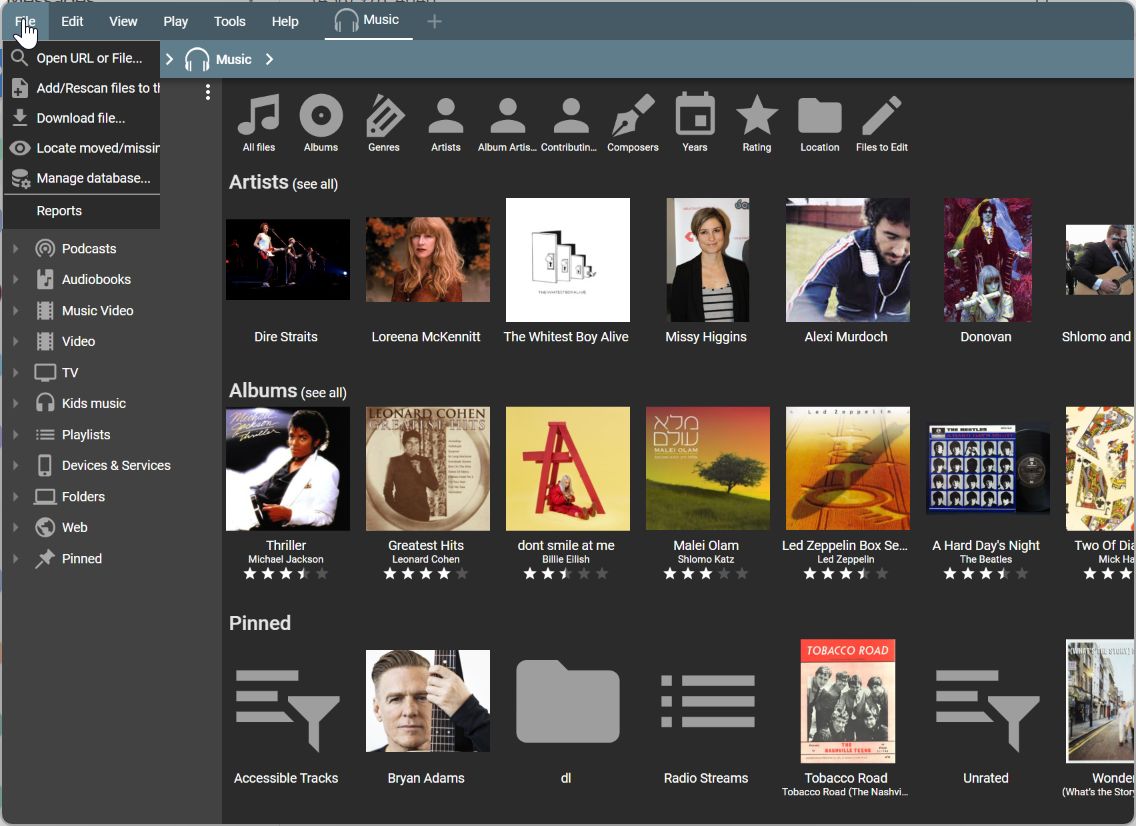This screenshot has height=826, width=1136.
Task: Add a new tab with plus button
Action: click(x=434, y=21)
